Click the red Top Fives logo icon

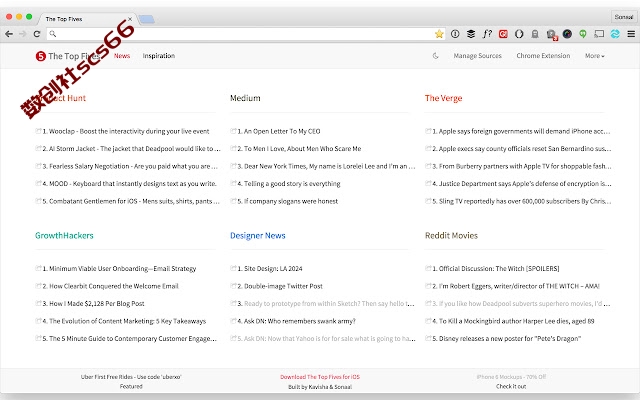click(40, 56)
